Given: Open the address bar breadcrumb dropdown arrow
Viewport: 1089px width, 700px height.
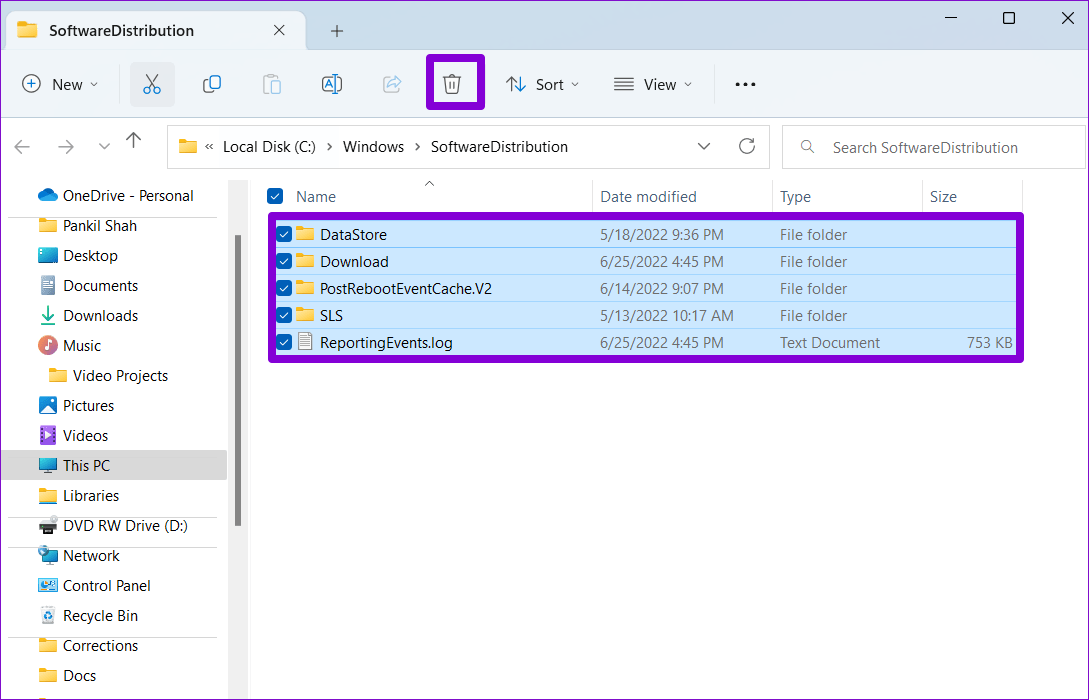Looking at the screenshot, I should [x=704, y=146].
